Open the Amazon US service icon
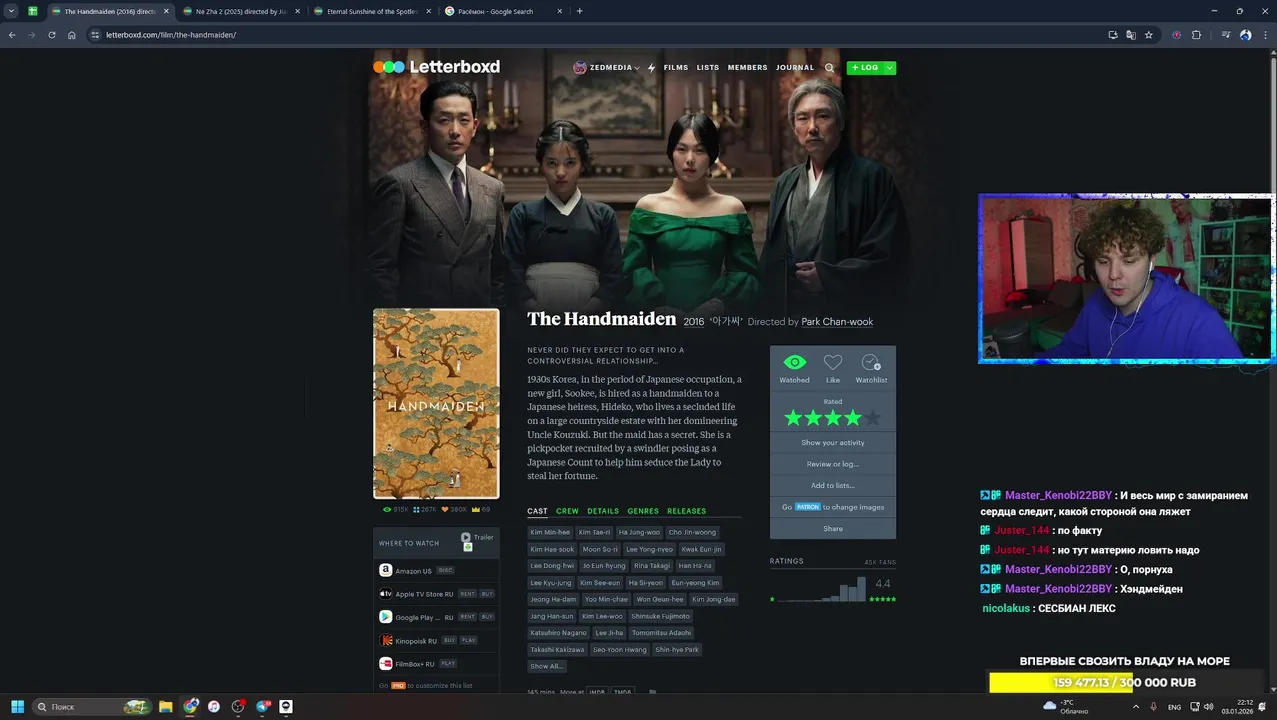The width and height of the screenshot is (1277, 720). [x=385, y=570]
